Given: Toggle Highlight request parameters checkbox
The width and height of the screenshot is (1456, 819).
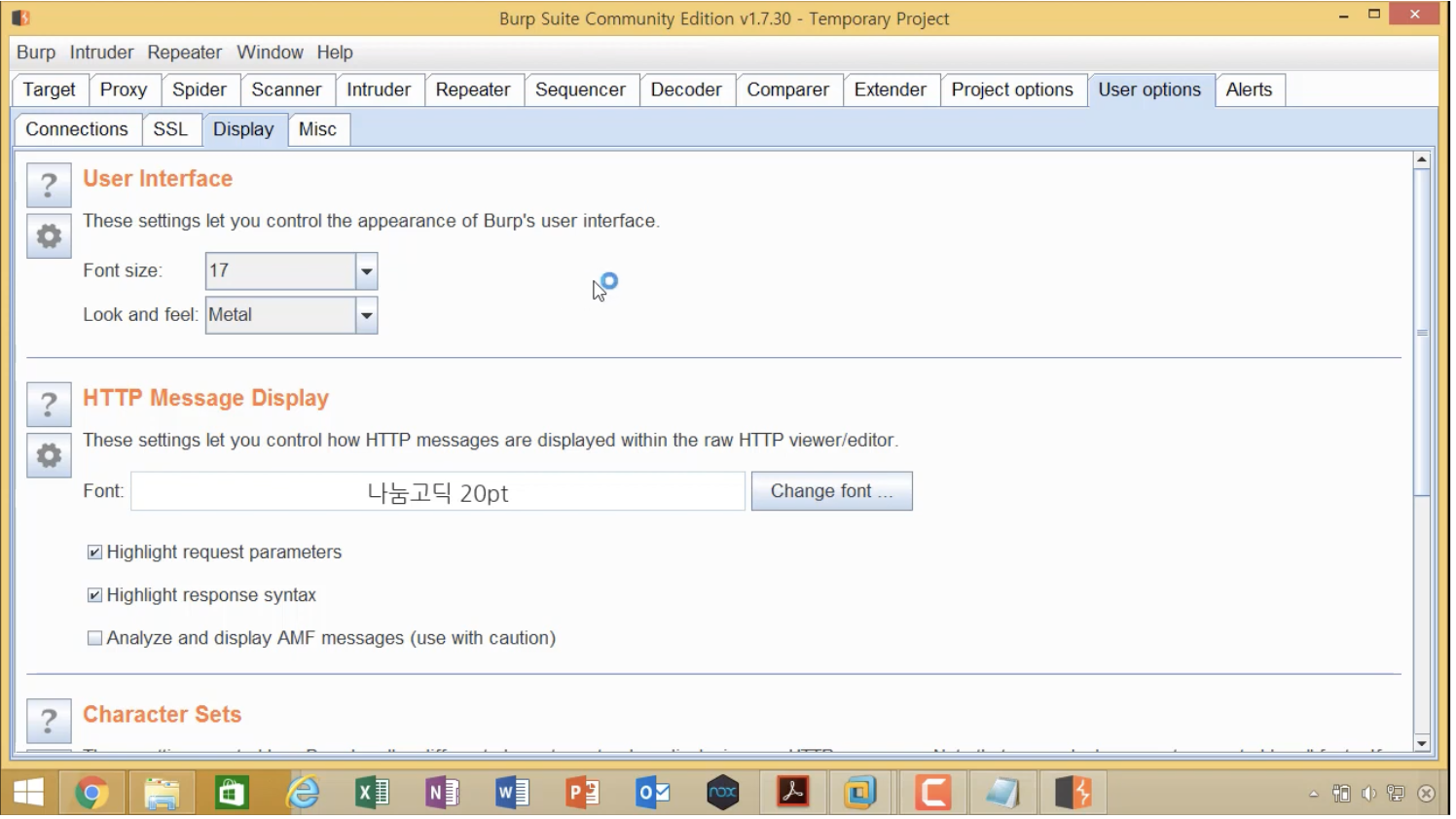Looking at the screenshot, I should [94, 552].
